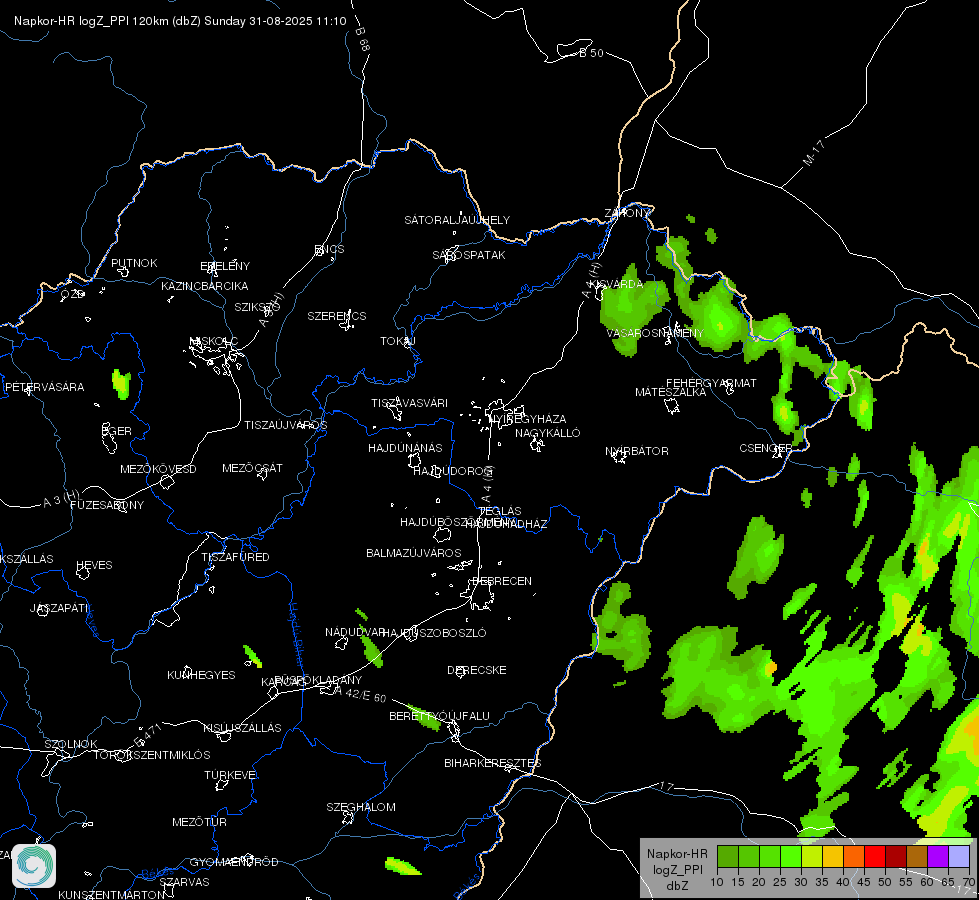Click the SZERENCS label
The height and width of the screenshot is (900, 979).
point(337,316)
